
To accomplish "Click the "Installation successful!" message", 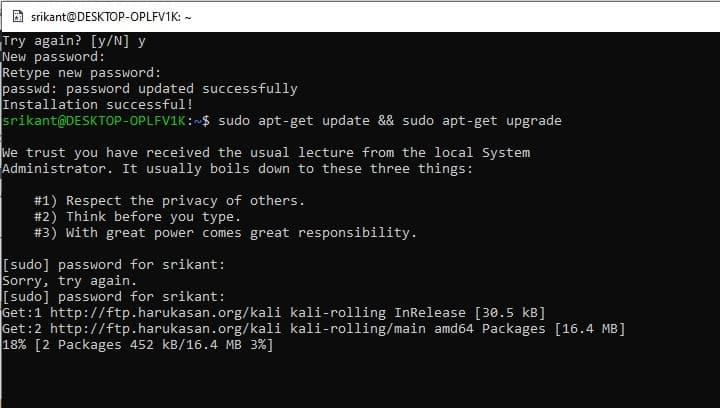I will [97, 105].
